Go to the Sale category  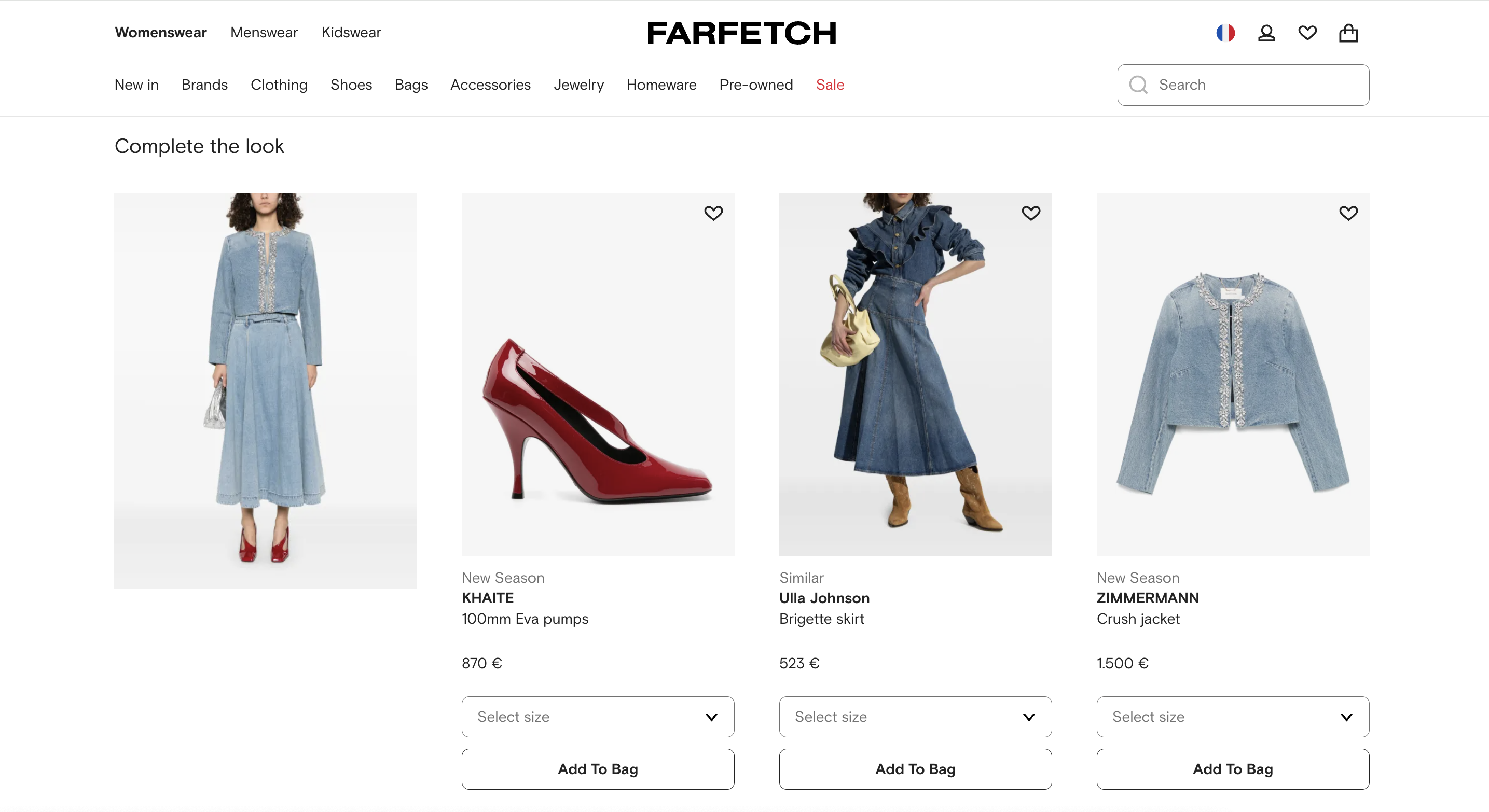(x=830, y=85)
